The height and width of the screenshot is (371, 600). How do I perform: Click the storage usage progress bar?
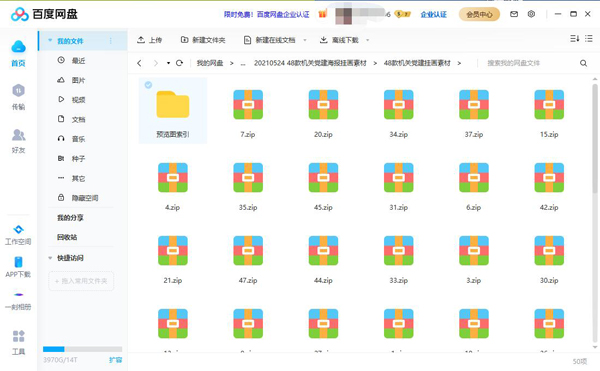coord(82,349)
